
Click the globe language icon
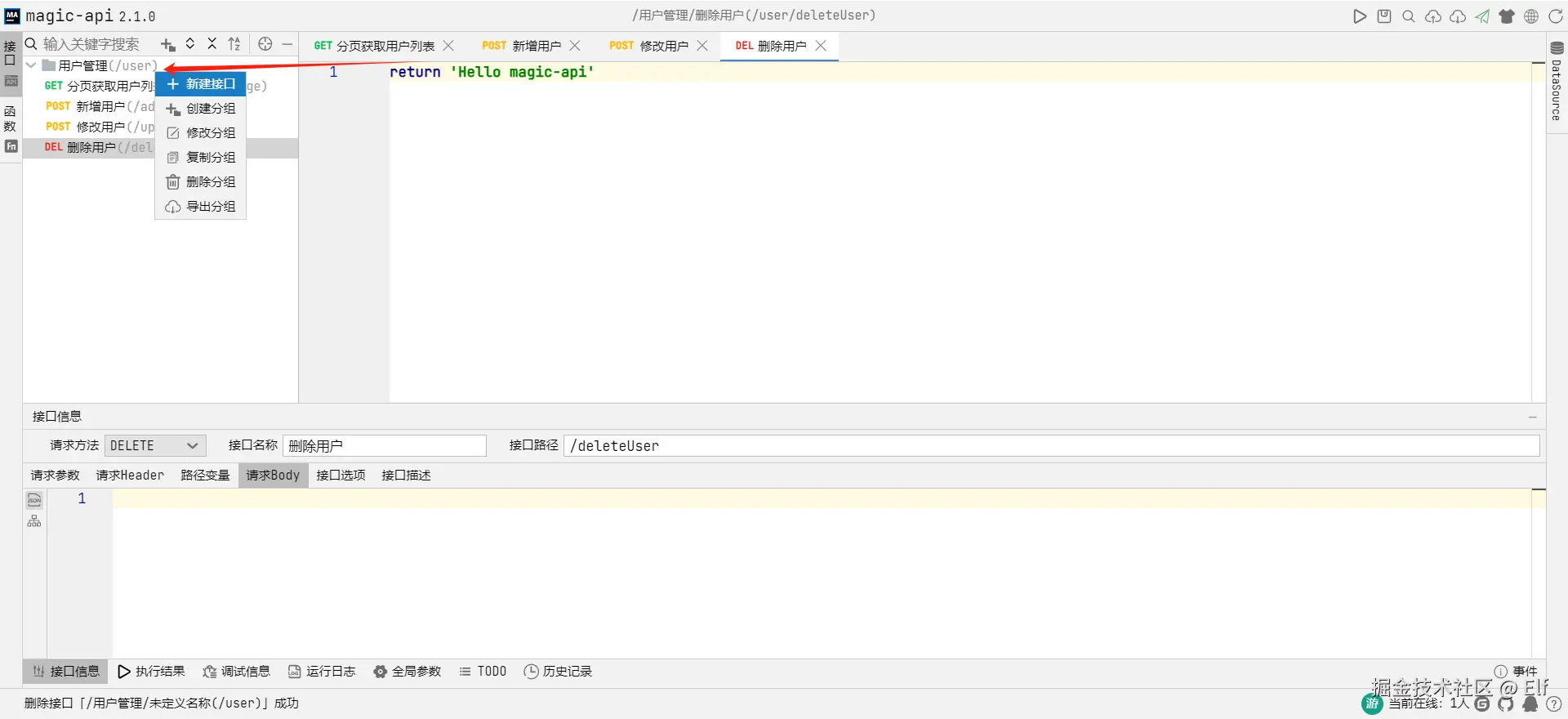[1531, 16]
